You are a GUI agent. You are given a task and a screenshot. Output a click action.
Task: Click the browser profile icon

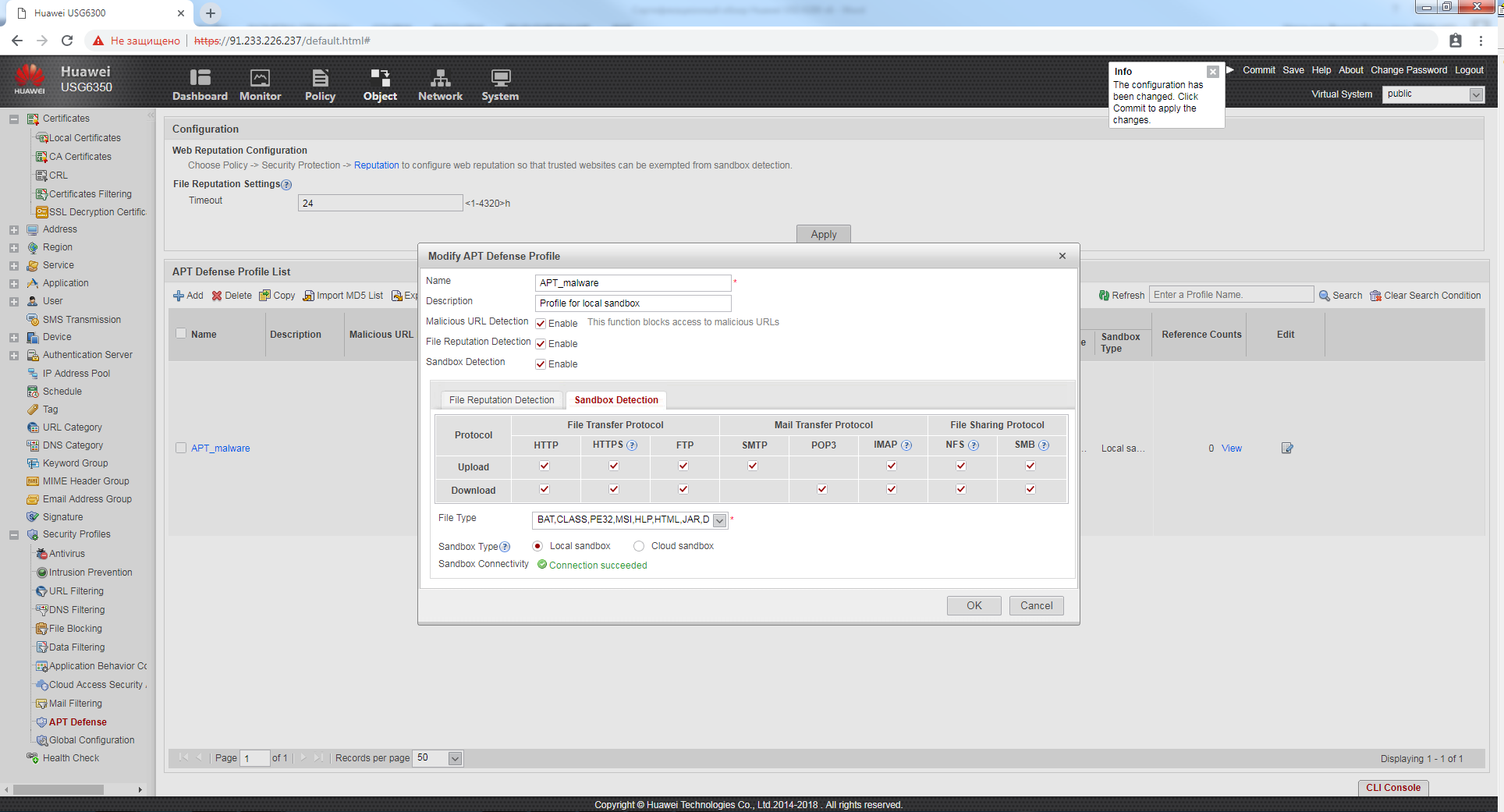pyautogui.click(x=1456, y=41)
